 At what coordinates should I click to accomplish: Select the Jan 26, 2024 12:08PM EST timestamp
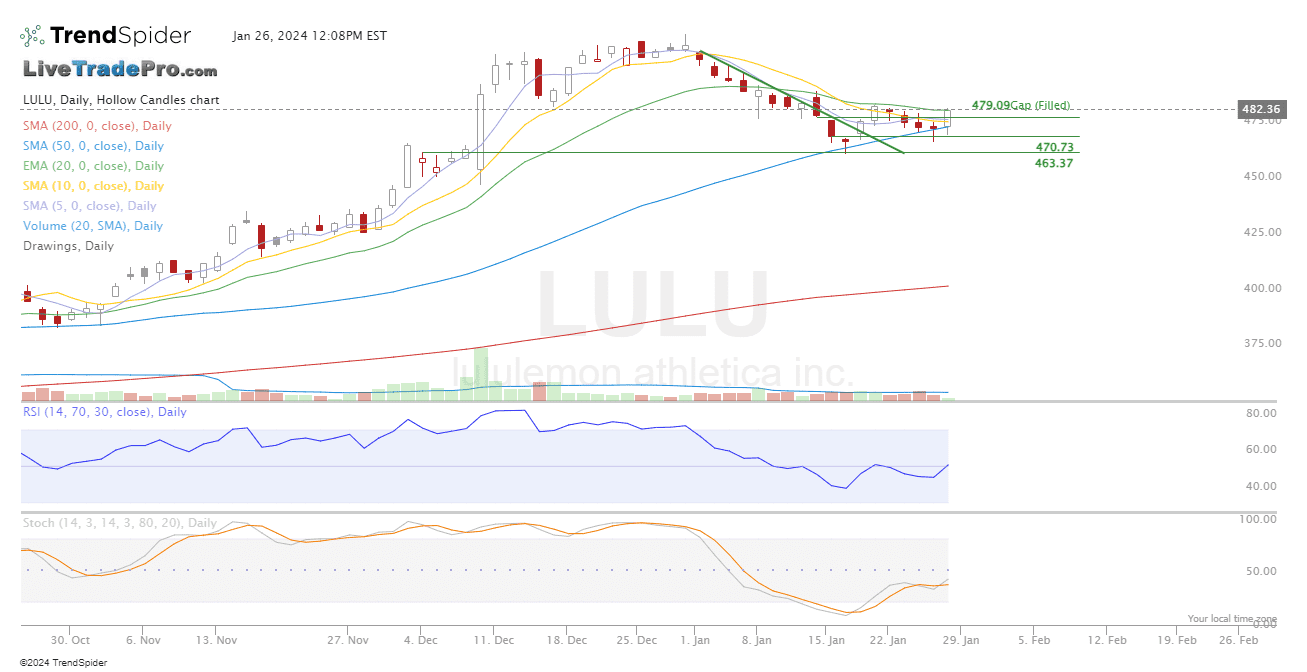pyautogui.click(x=309, y=36)
